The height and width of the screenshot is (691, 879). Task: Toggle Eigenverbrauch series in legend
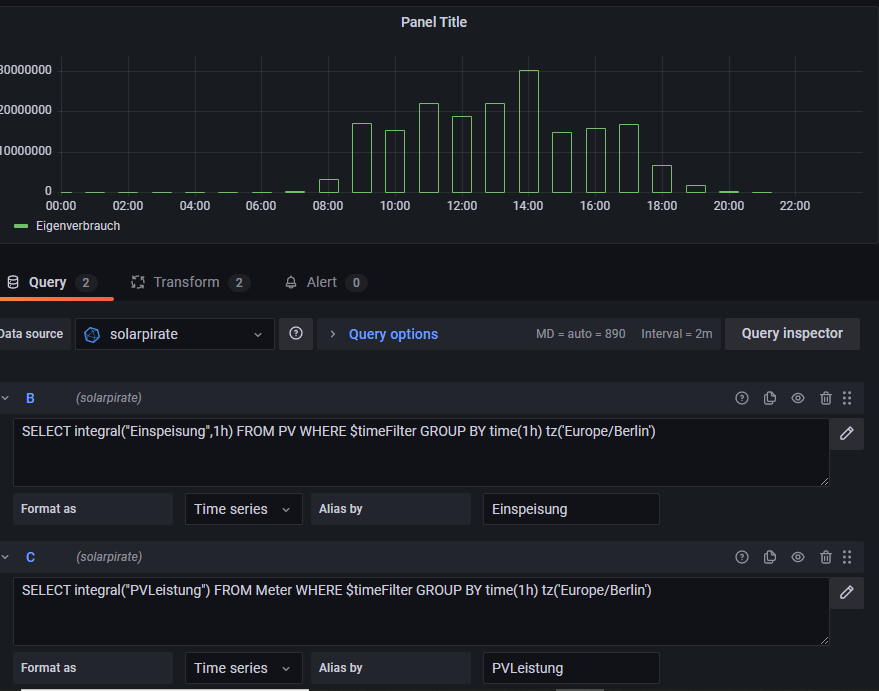[x=77, y=226]
